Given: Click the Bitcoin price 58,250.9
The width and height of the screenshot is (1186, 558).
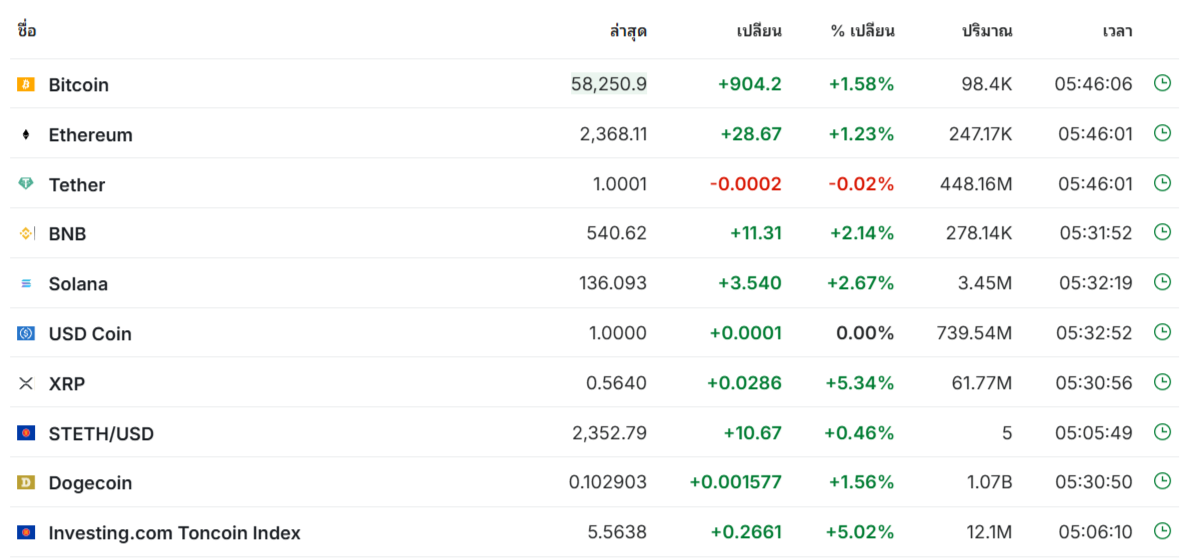Looking at the screenshot, I should (x=609, y=85).
